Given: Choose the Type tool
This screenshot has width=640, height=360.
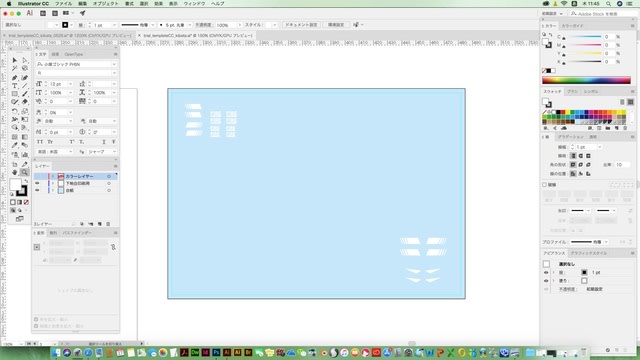Looking at the screenshot, I should 15,86.
